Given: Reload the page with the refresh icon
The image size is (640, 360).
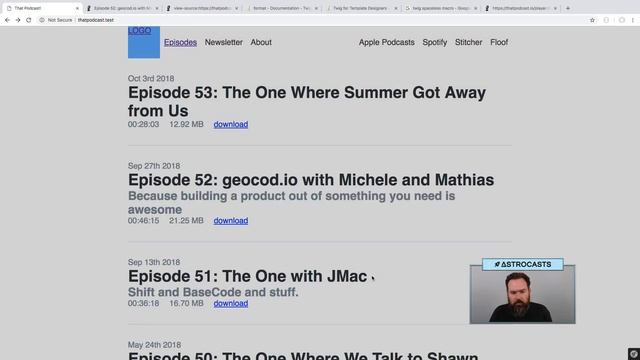Looking at the screenshot, I should tap(29, 20).
